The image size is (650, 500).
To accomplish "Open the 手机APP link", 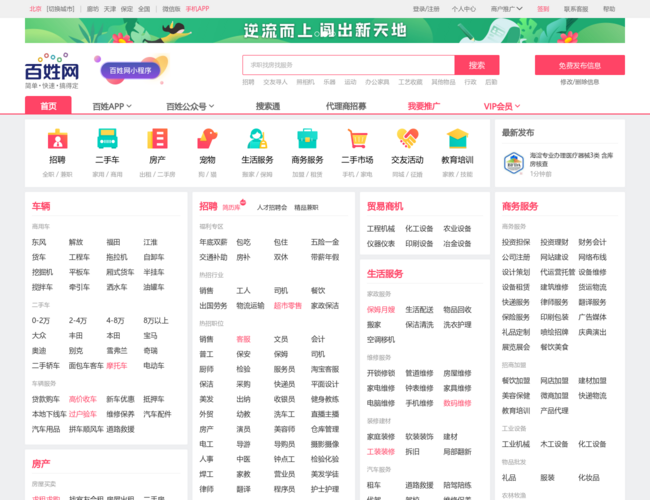I will 197,9.
